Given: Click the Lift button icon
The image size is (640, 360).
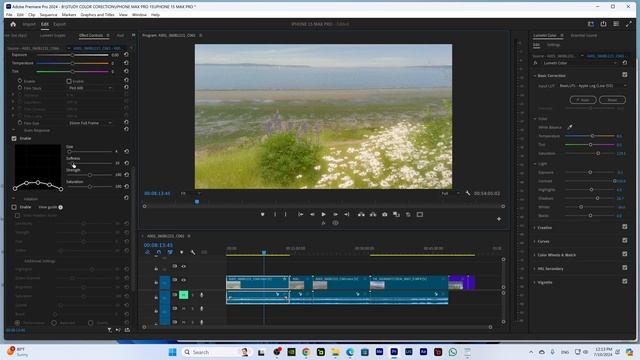Looking at the screenshot, I should [x=361, y=214].
